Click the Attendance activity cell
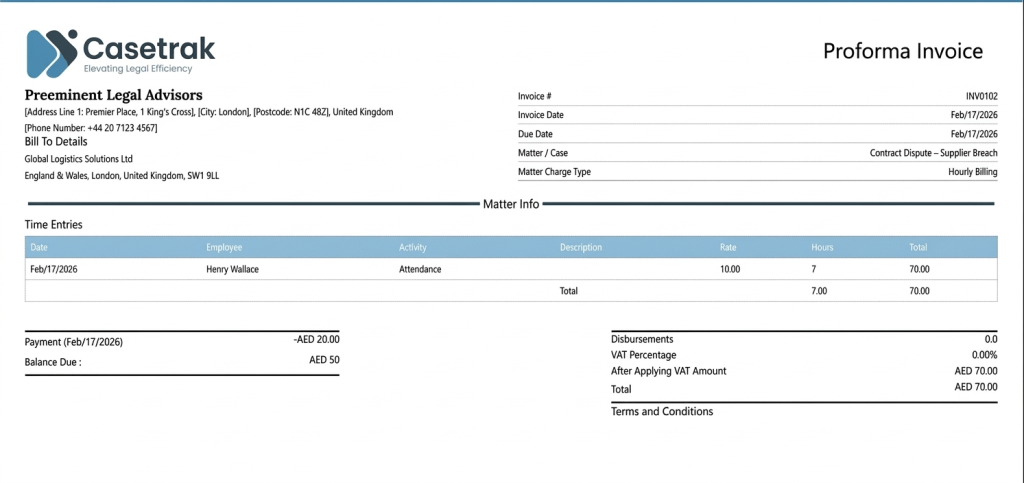The image size is (1024, 483). 420,269
